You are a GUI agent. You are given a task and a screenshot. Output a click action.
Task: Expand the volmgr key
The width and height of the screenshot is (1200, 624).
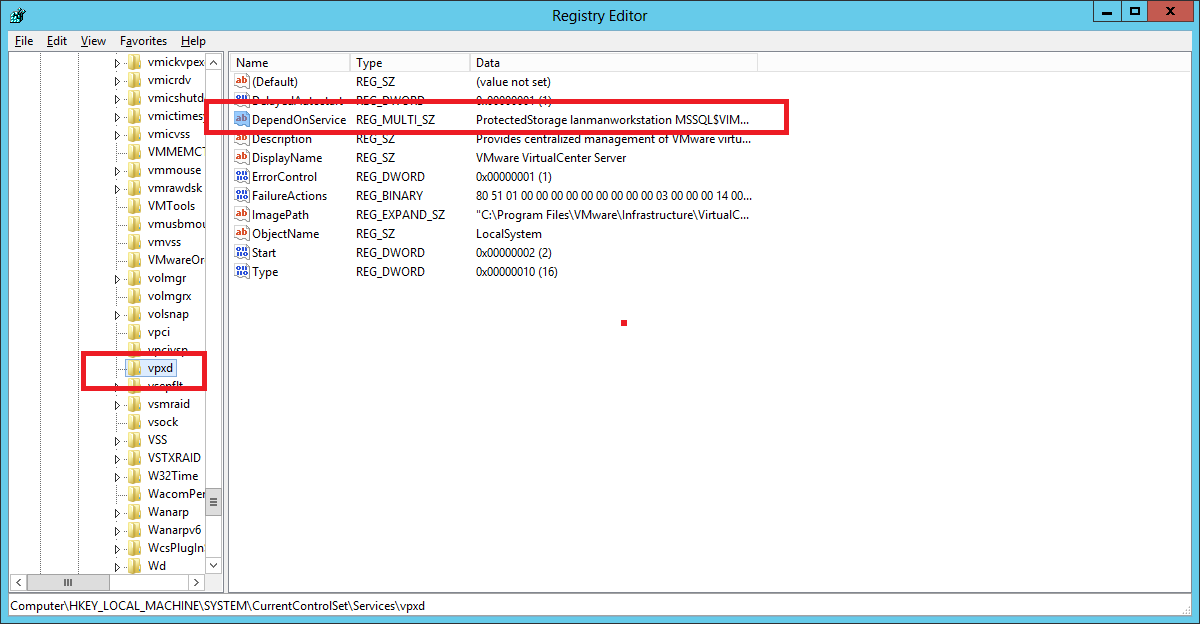point(117,278)
